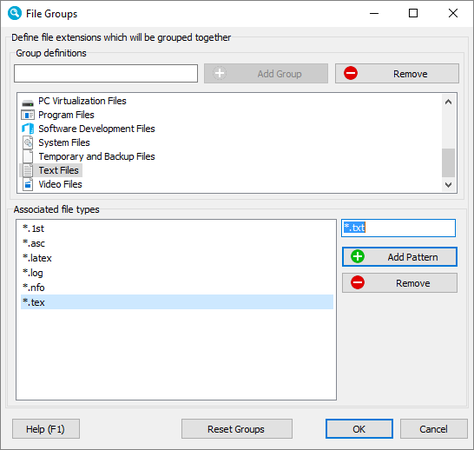Image resolution: width=474 pixels, height=450 pixels.
Task: Focus the new group name input field
Action: pyautogui.click(x=106, y=73)
